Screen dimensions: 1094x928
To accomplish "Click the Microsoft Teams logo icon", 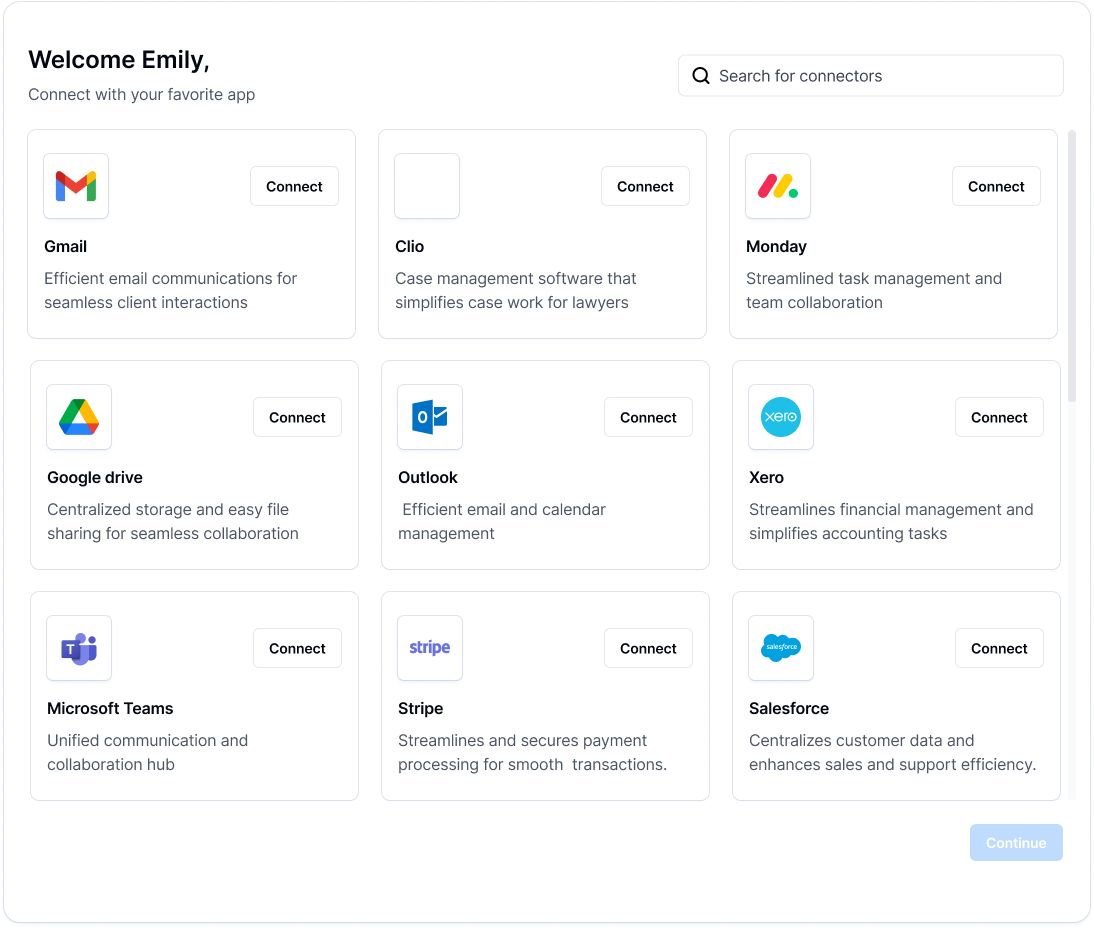I will click(x=79, y=648).
